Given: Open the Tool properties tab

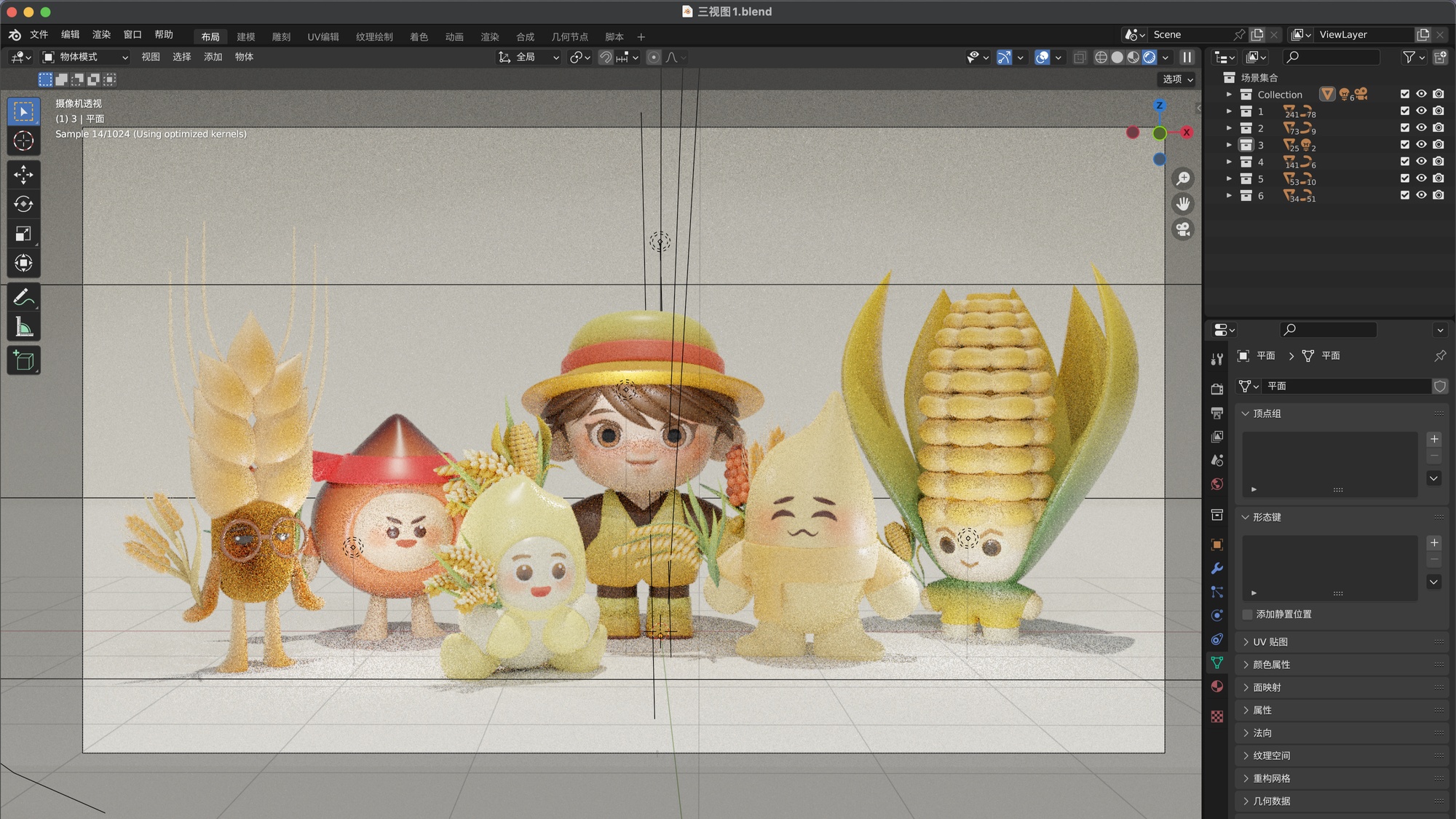Looking at the screenshot, I should point(1216,359).
